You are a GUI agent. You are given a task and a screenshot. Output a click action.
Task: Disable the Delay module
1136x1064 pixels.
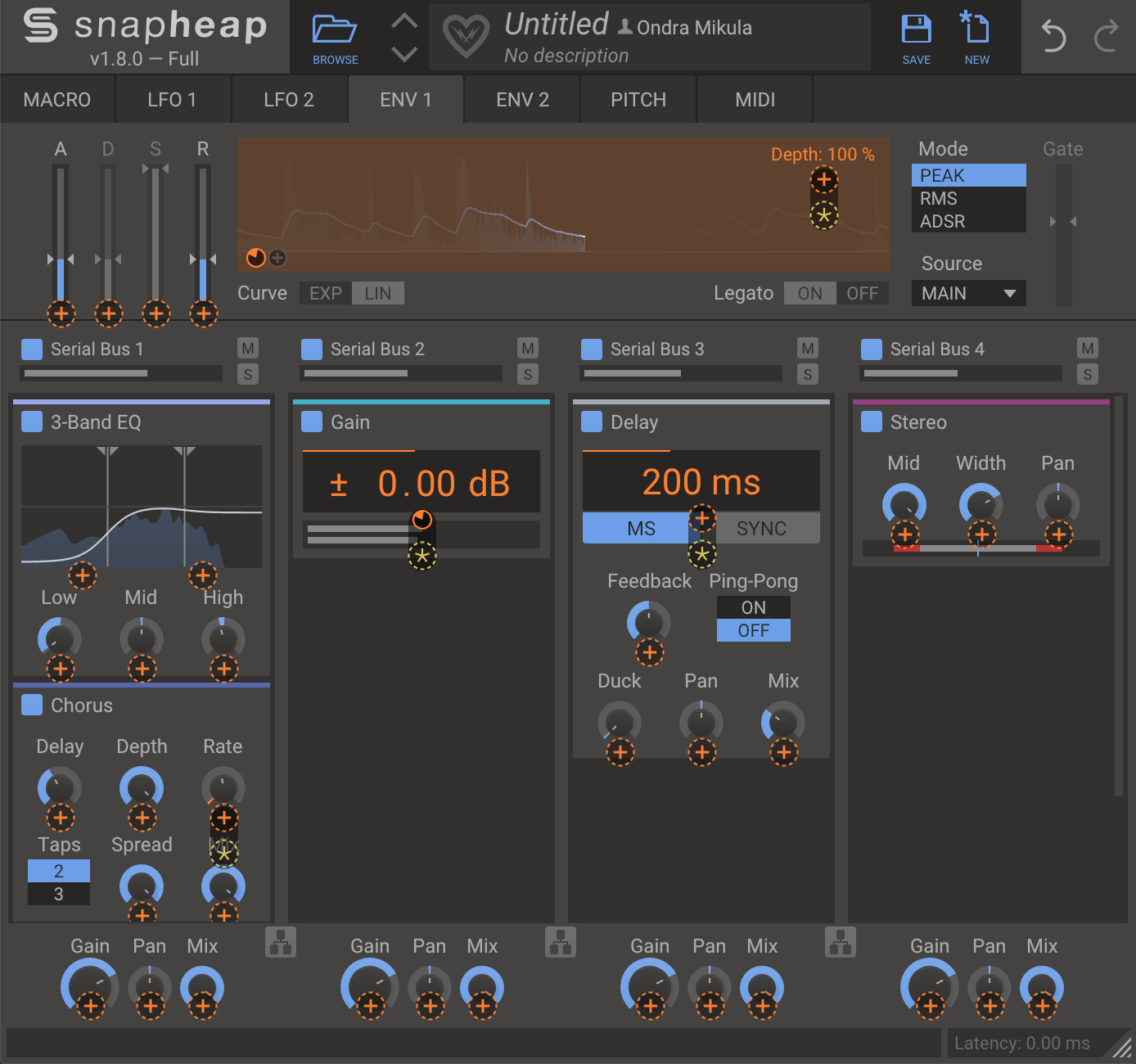(591, 422)
